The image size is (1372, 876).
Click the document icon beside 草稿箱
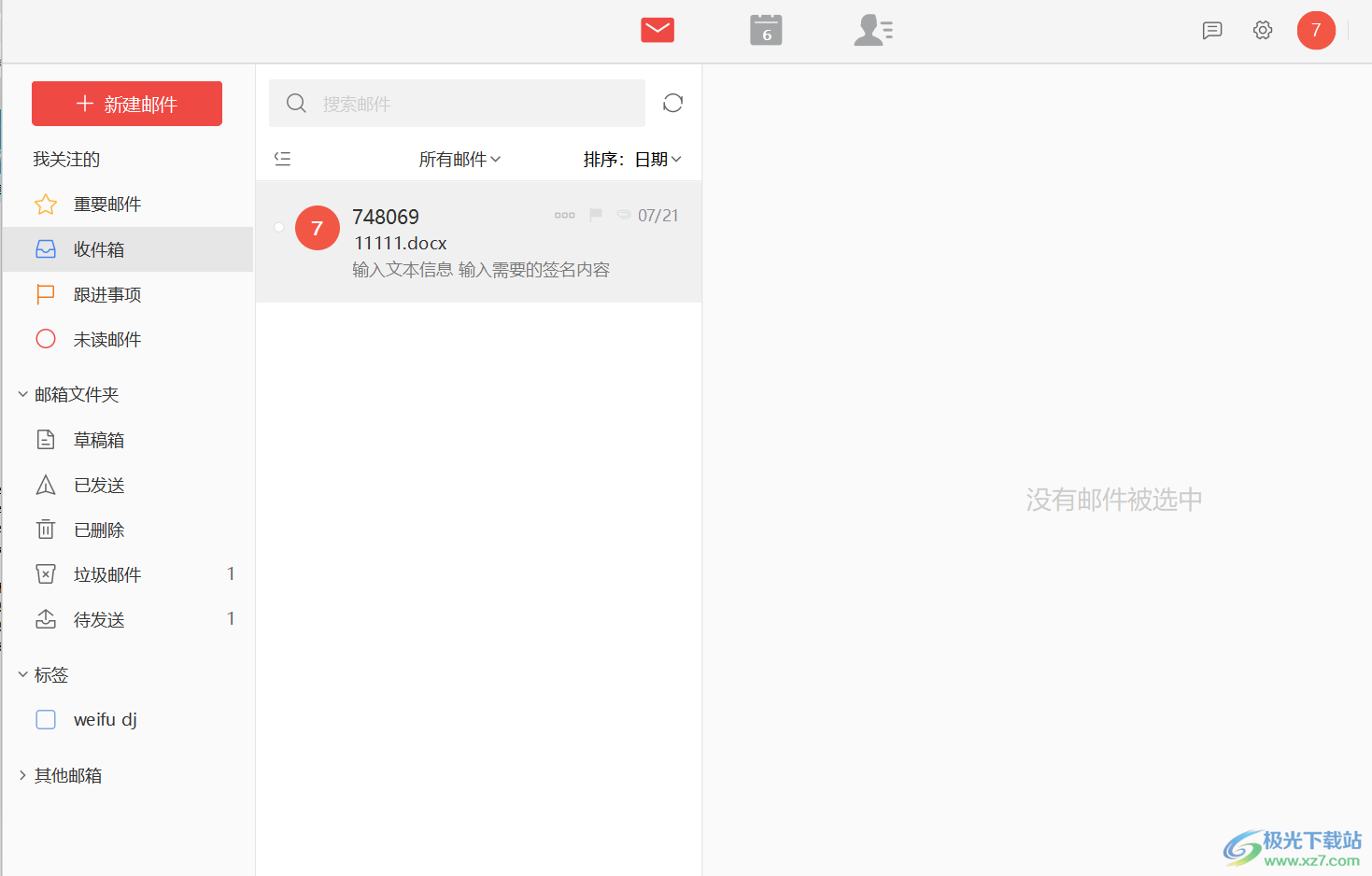click(x=46, y=440)
